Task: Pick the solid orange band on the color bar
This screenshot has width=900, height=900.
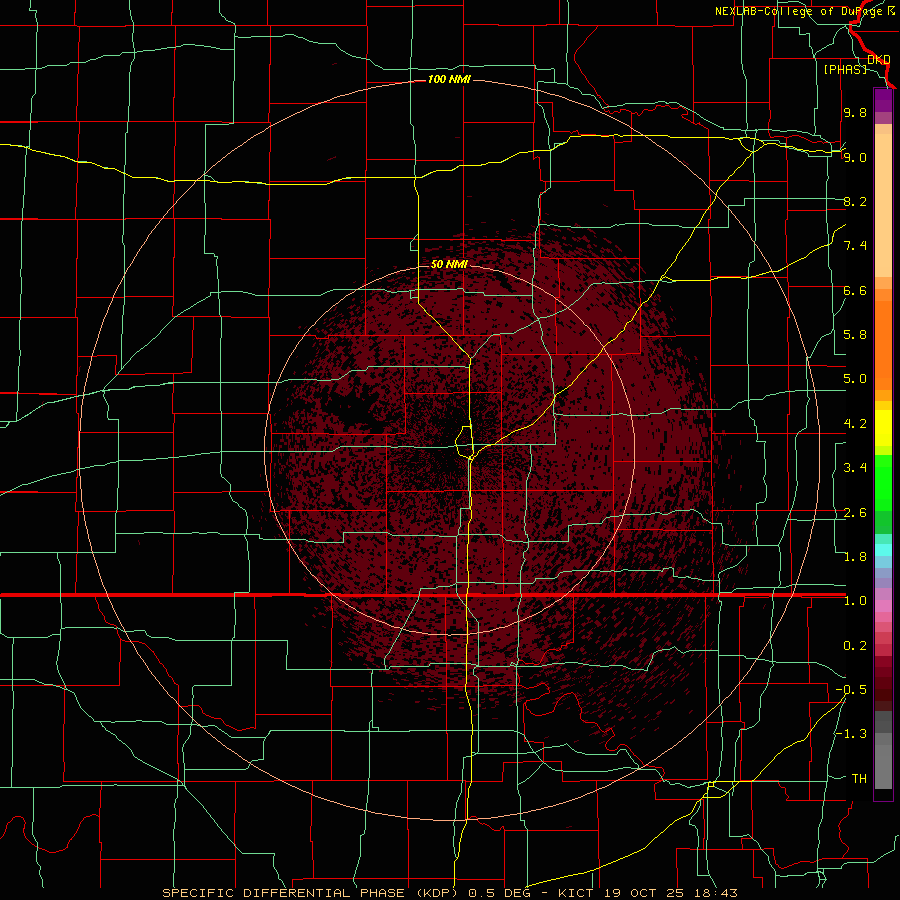Action: tap(883, 346)
